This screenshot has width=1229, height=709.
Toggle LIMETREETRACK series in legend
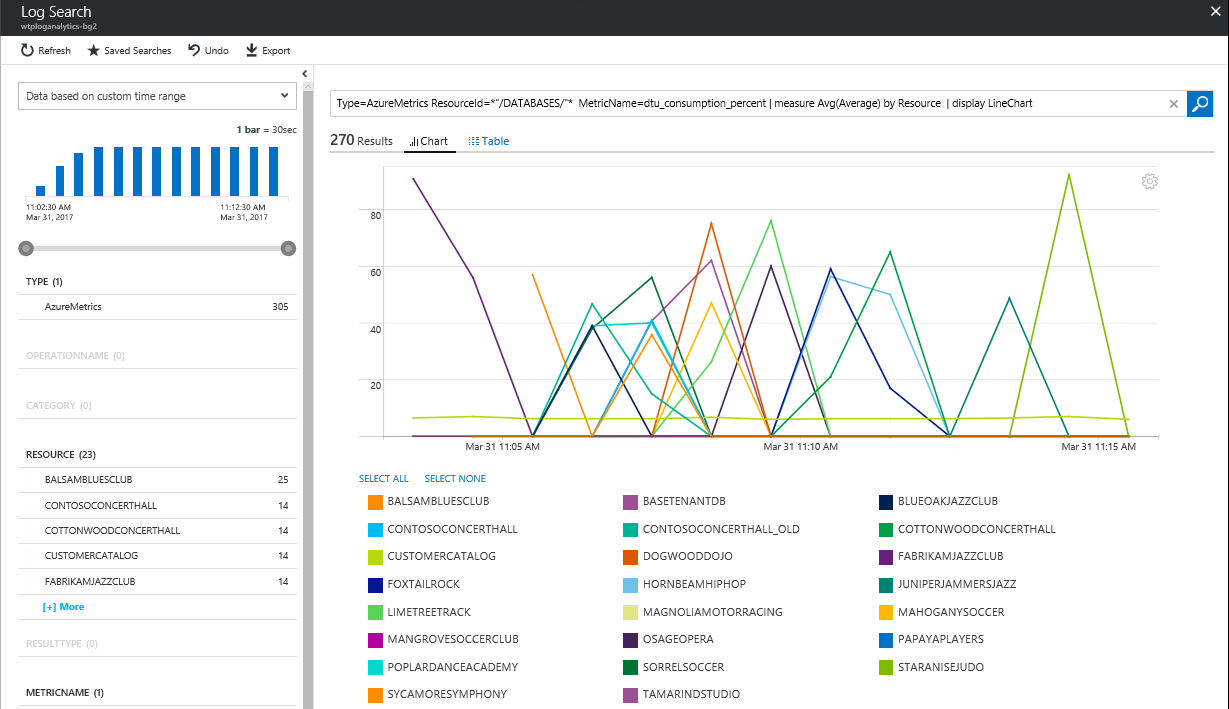(x=419, y=612)
